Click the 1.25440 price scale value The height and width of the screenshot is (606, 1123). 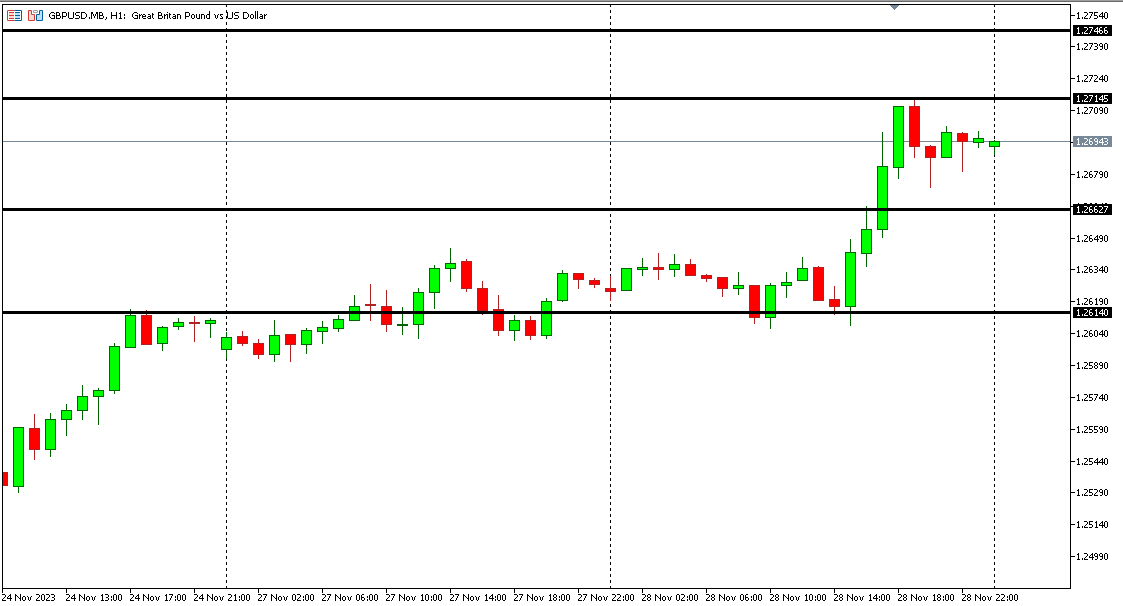point(1092,461)
